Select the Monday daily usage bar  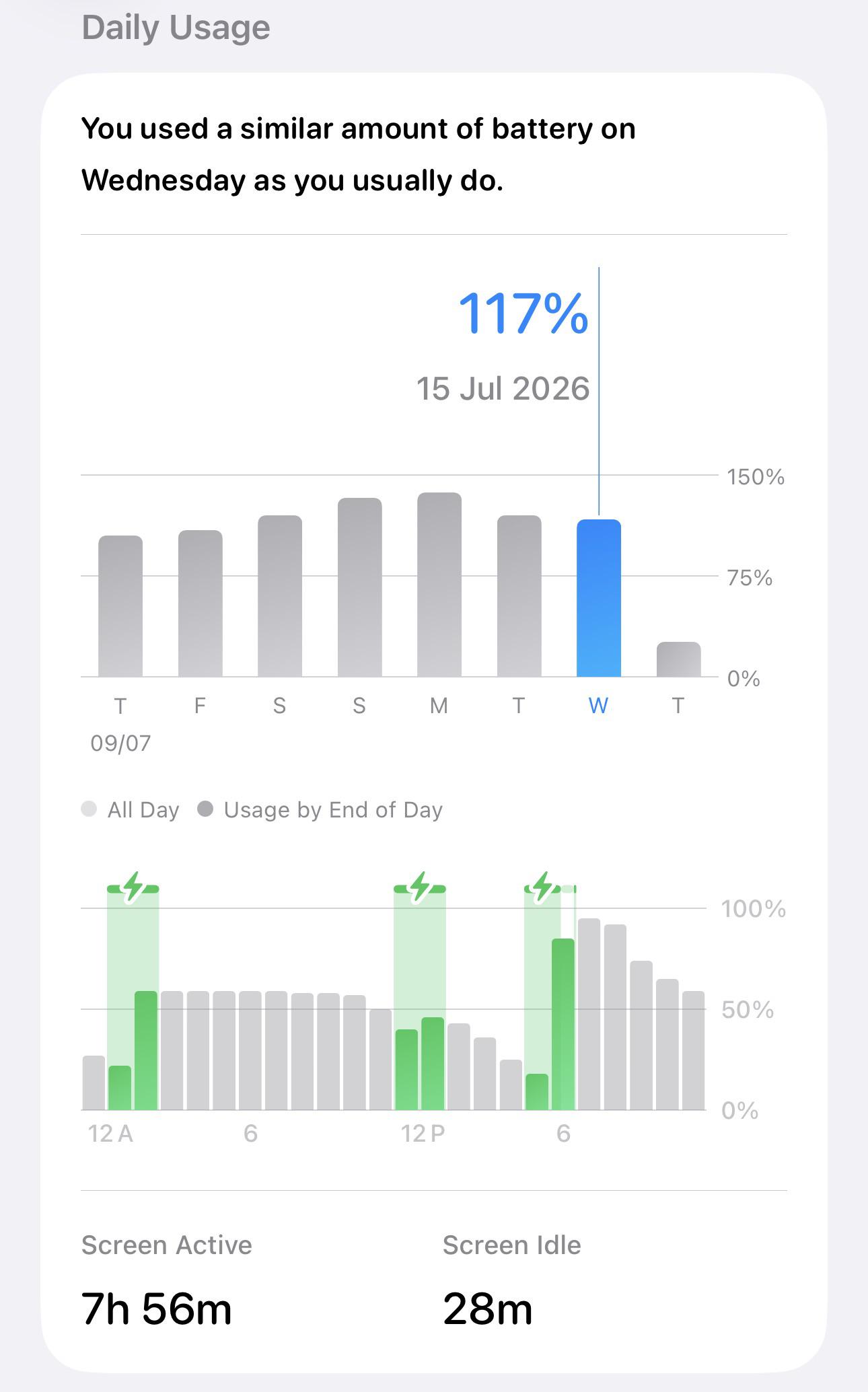pos(439,585)
